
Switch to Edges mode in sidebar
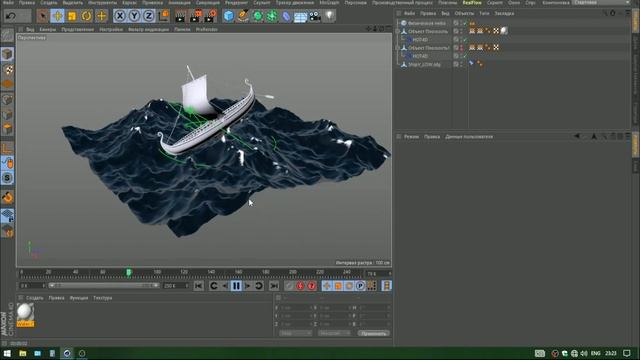pyautogui.click(x=7, y=114)
